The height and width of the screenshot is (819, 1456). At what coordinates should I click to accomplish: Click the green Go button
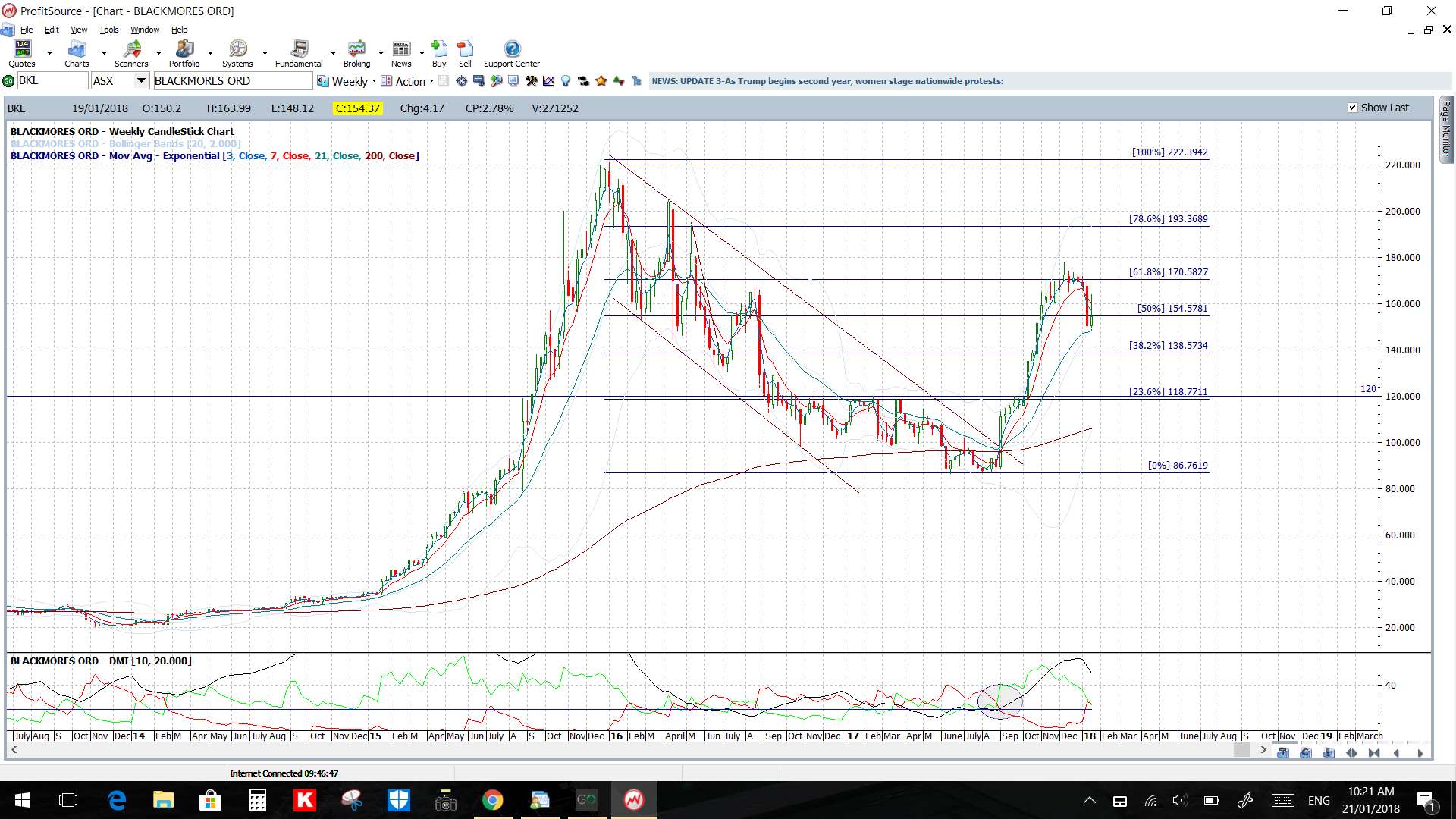click(8, 81)
